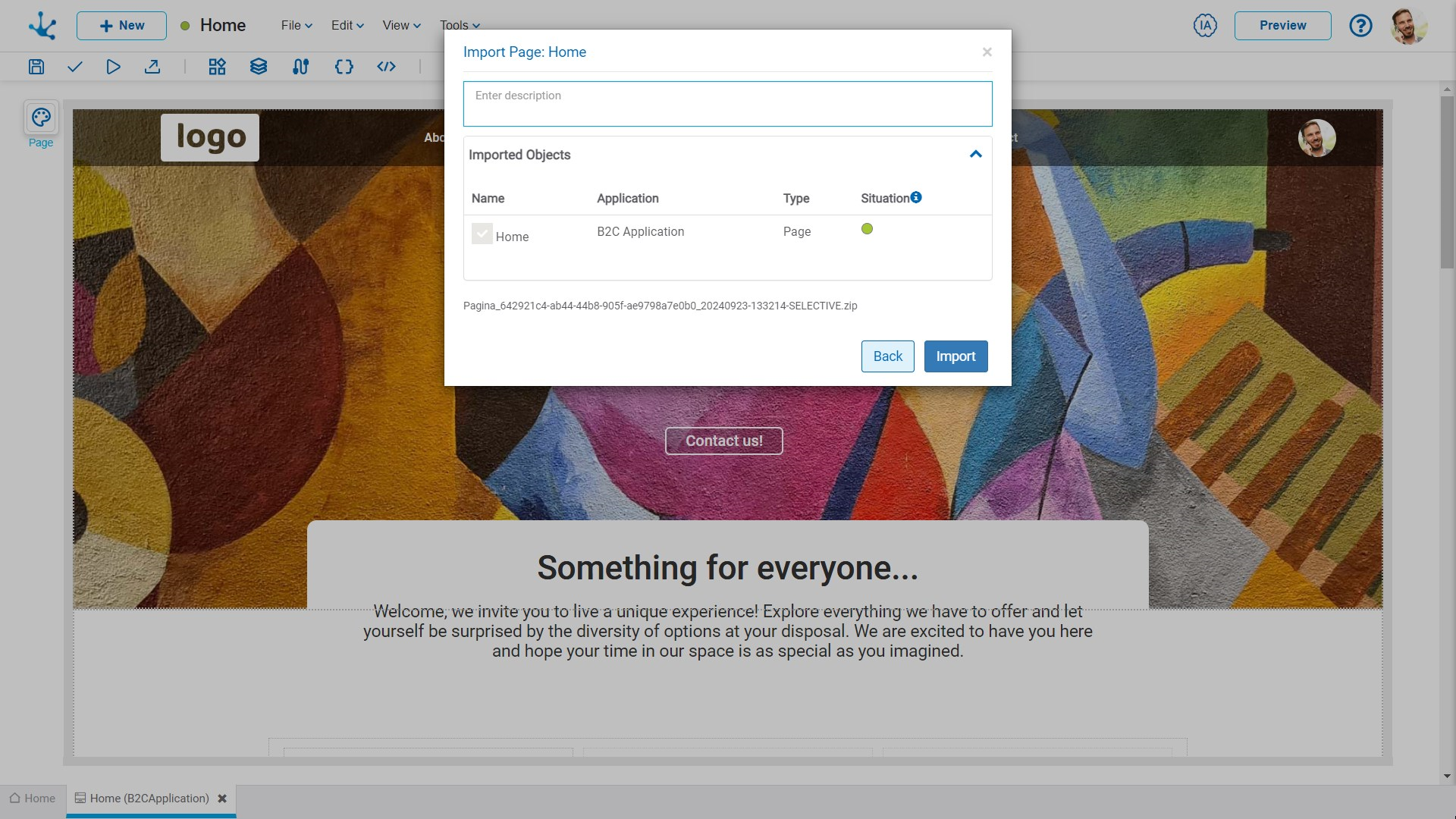Click the IA assistant icon

(x=1204, y=26)
